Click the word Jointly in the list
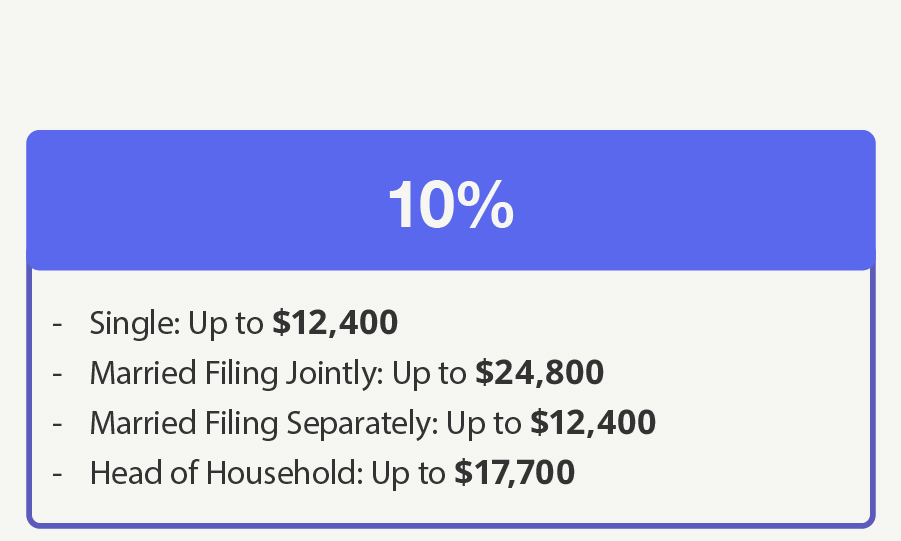This screenshot has width=901, height=541. pos(334,374)
